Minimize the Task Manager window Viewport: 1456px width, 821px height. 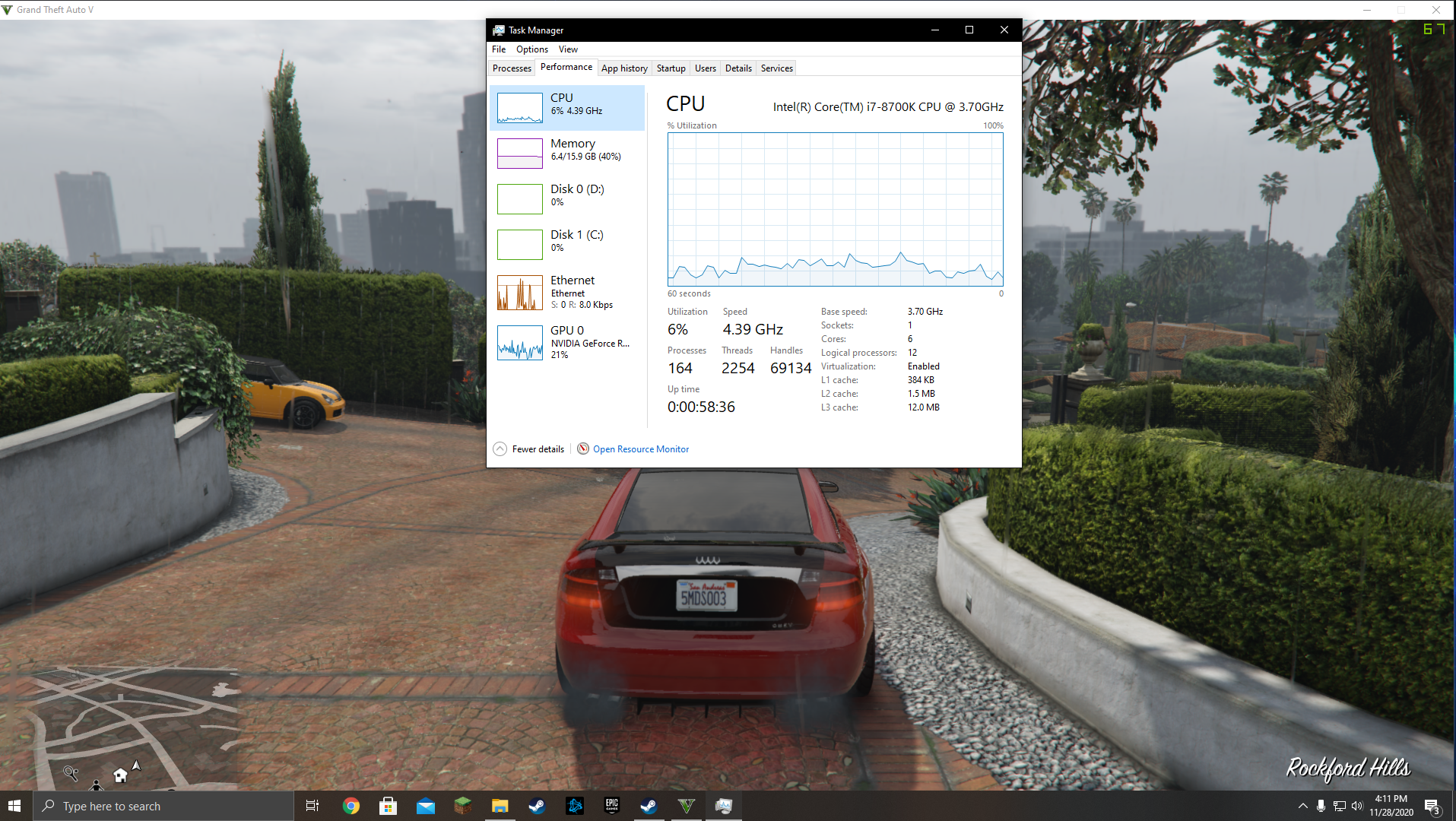click(x=935, y=30)
